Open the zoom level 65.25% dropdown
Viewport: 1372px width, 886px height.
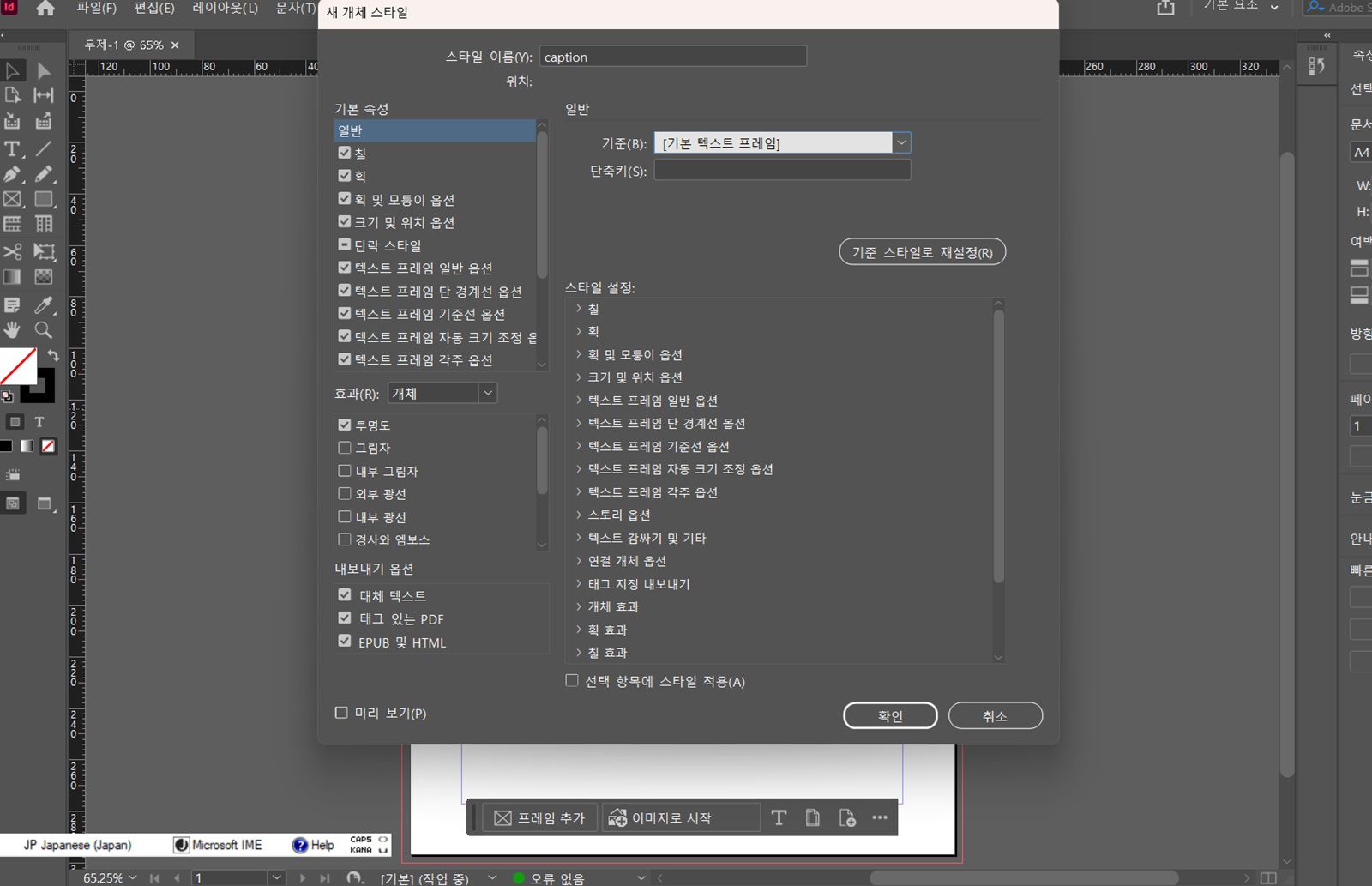[133, 877]
